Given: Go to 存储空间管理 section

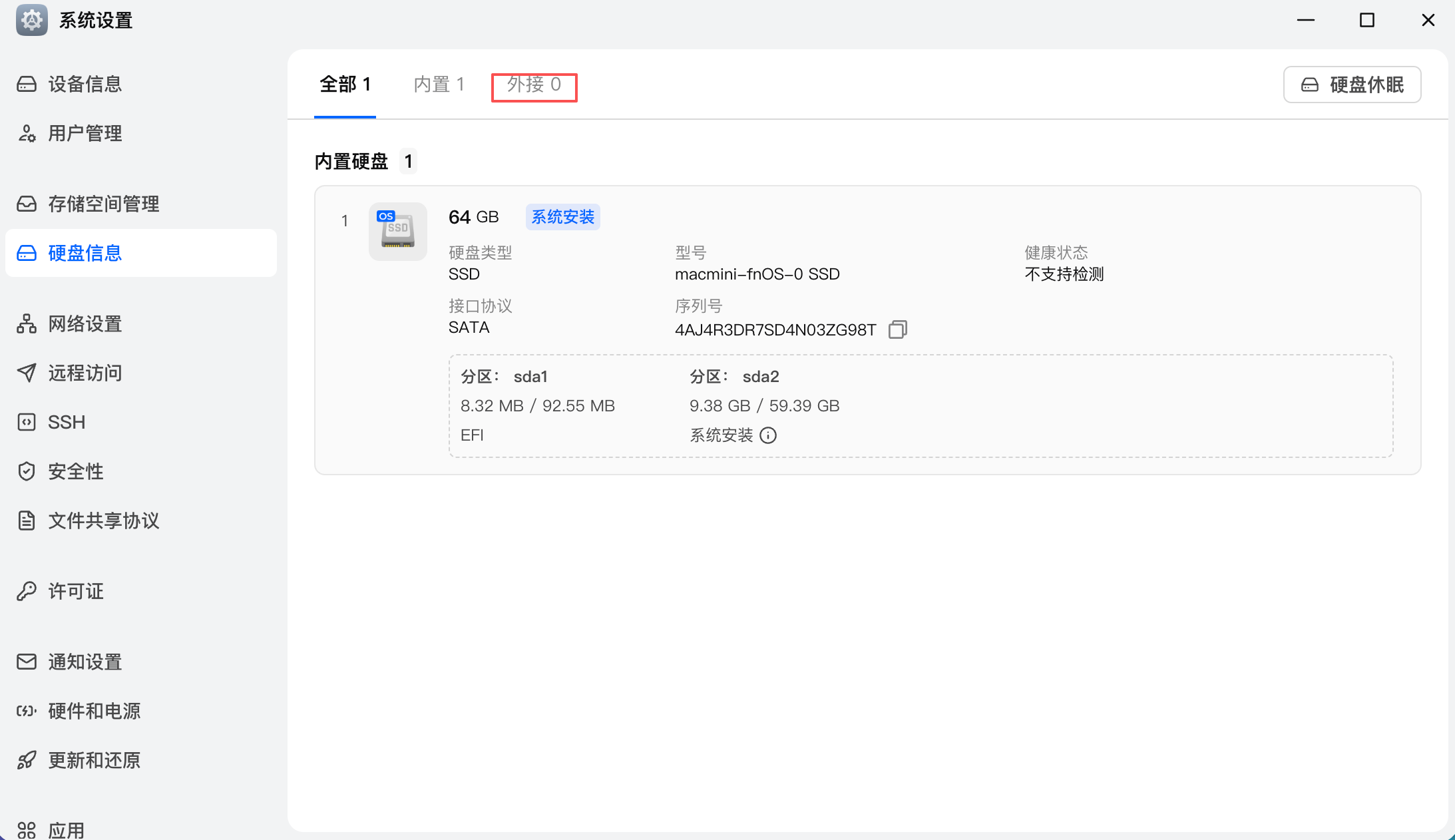Looking at the screenshot, I should (x=103, y=204).
